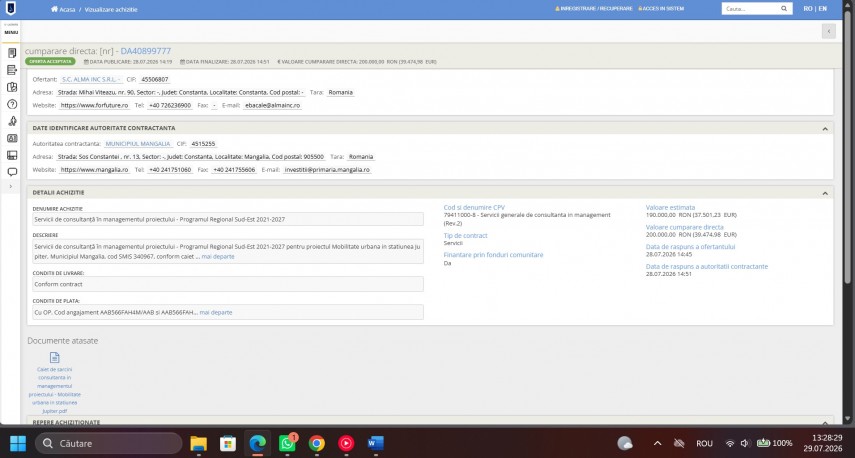Expand the sidebar with the small arrow
This screenshot has height=458, width=855.
click(10, 186)
